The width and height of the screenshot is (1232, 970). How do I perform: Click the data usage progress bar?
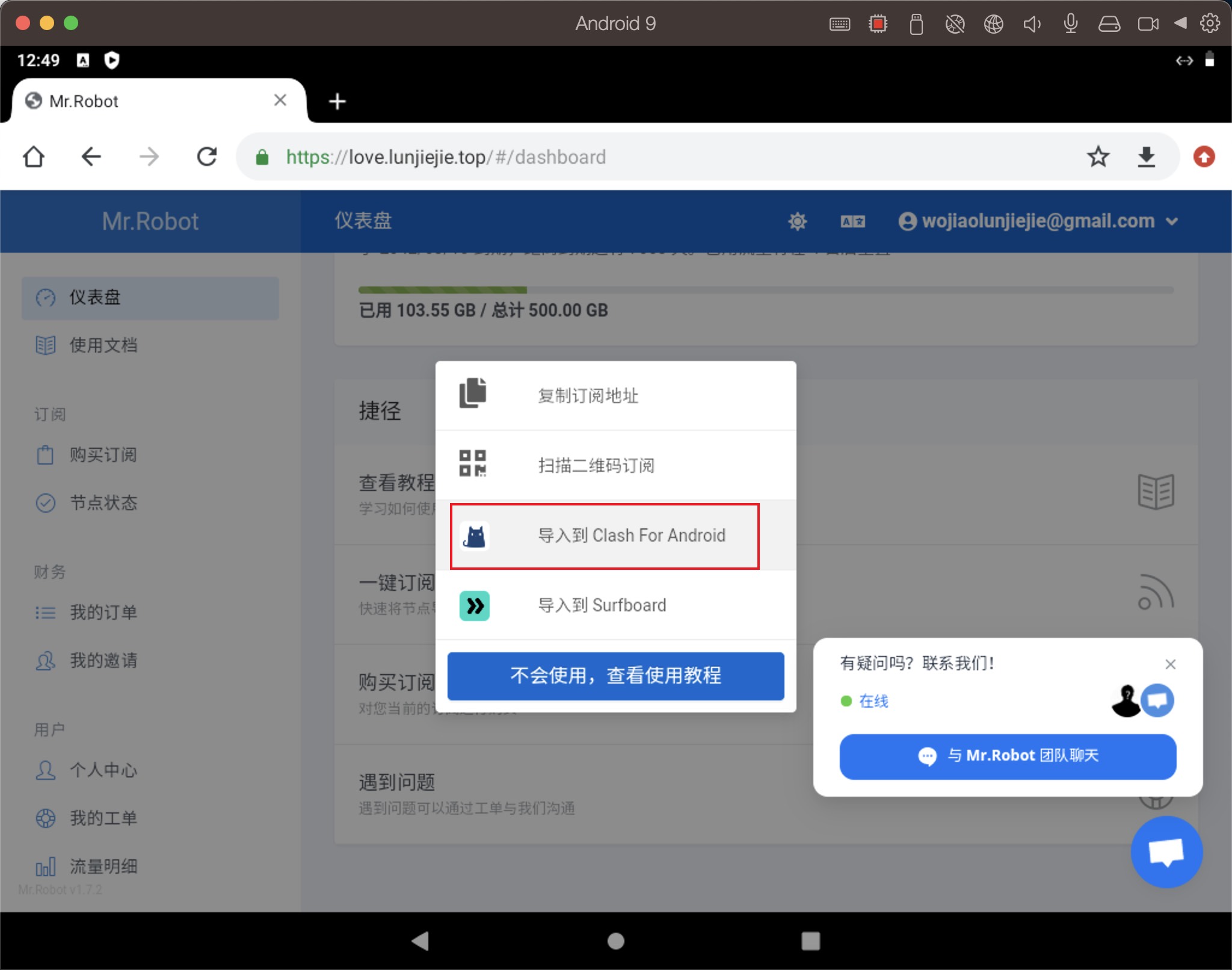(765, 290)
